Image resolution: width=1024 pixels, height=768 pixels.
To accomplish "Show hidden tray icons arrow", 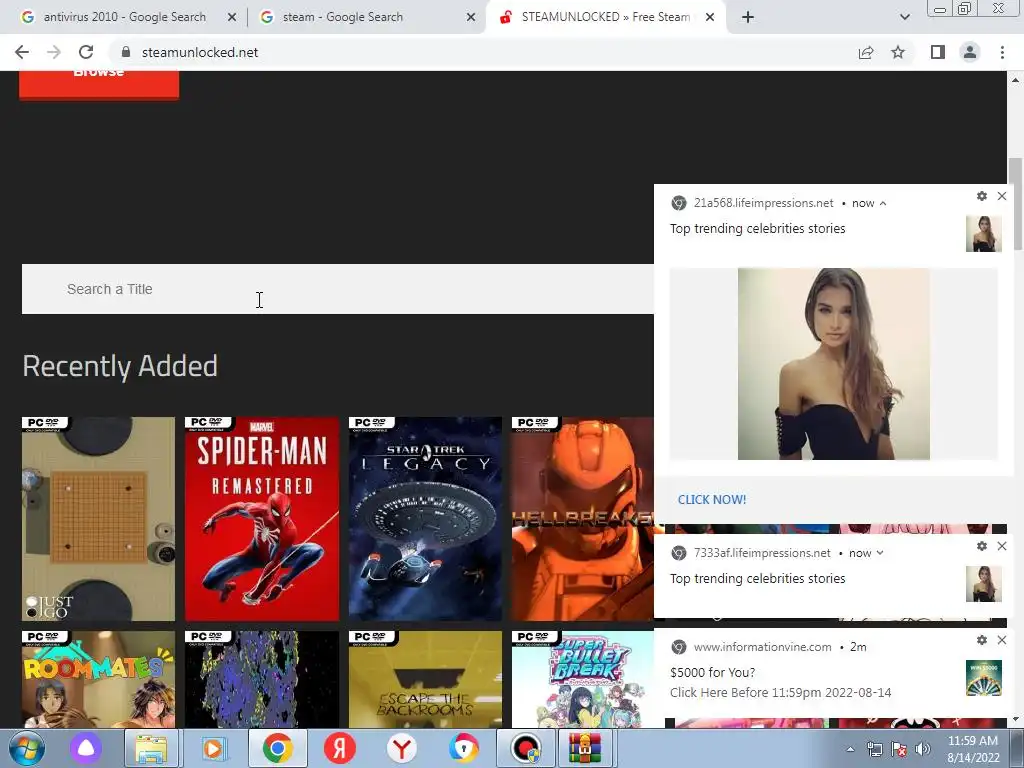I will (850, 749).
